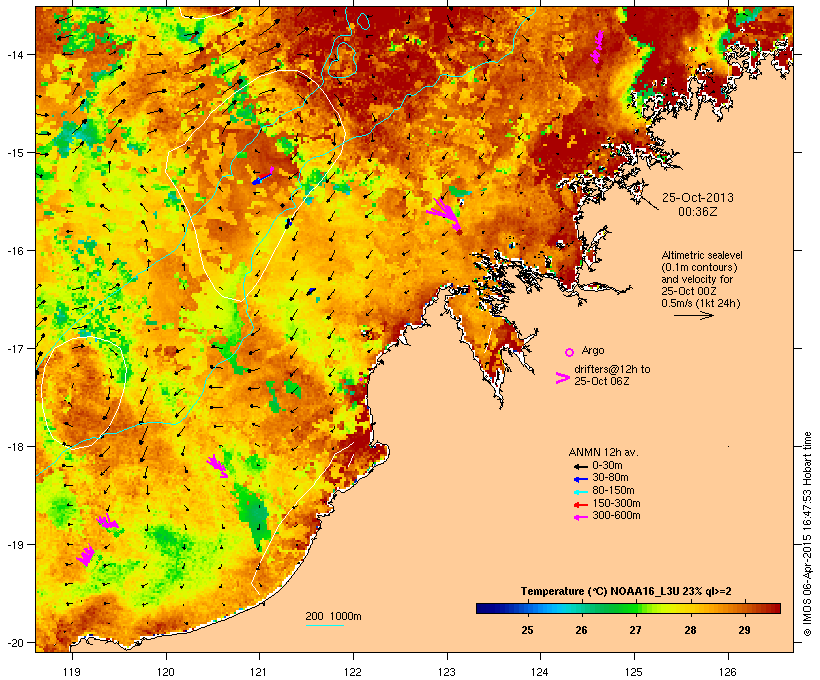Viewport: 820px width, 680px height.
Task: Click the magenta drifter cluster near 119.4E 18.8S
Action: 108,521
